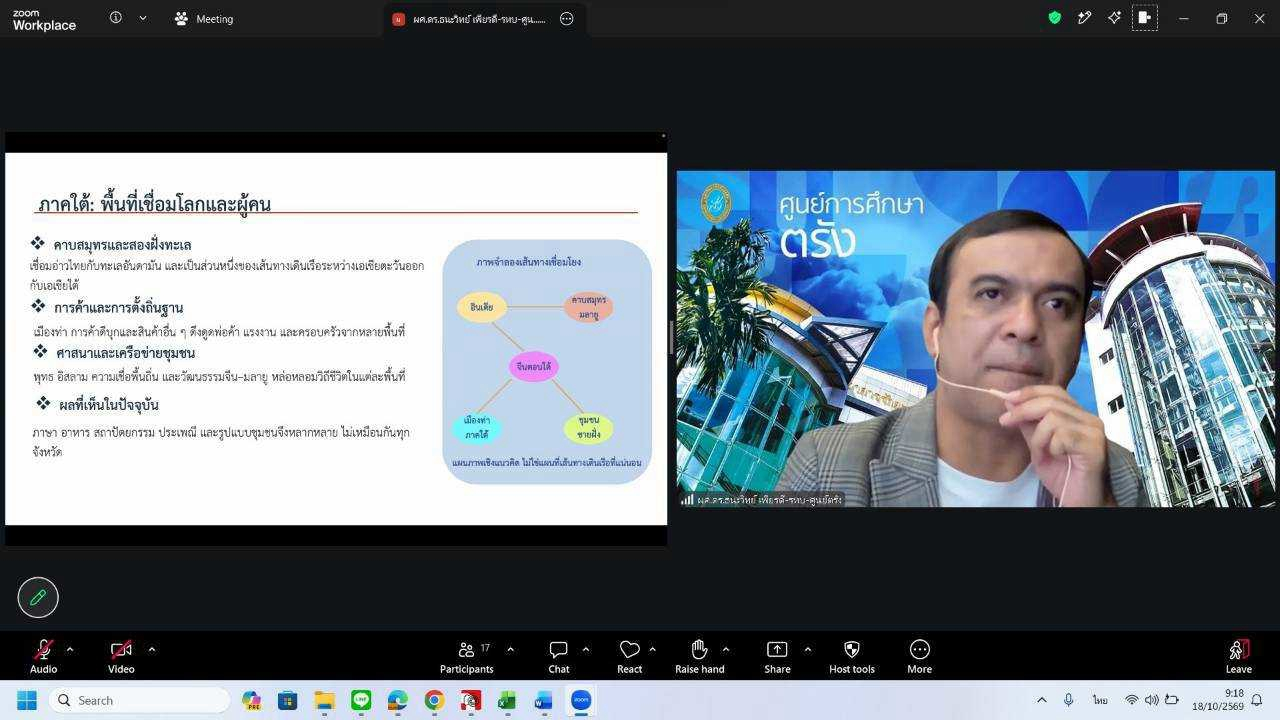Viewport: 1280px width, 720px height.
Task: Switch to the Meeting tab
Action: pos(204,19)
